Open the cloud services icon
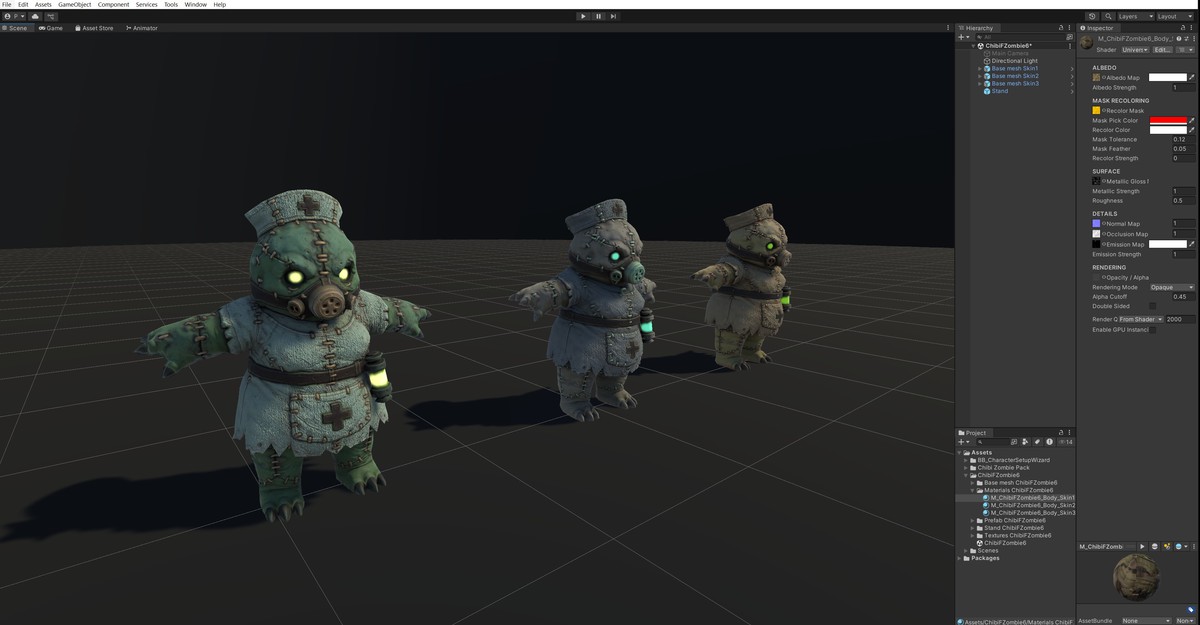 (36, 16)
